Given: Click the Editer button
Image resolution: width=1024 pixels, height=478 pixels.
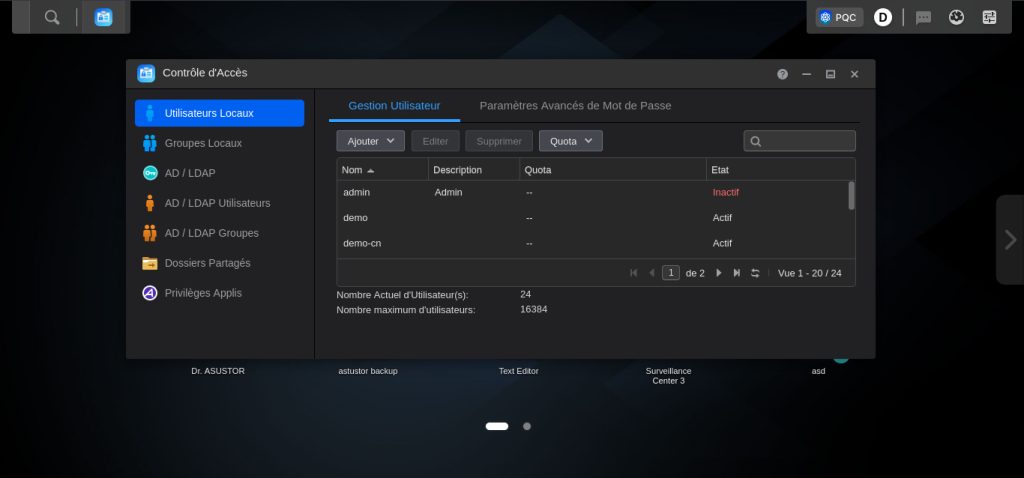Looking at the screenshot, I should (x=436, y=141).
